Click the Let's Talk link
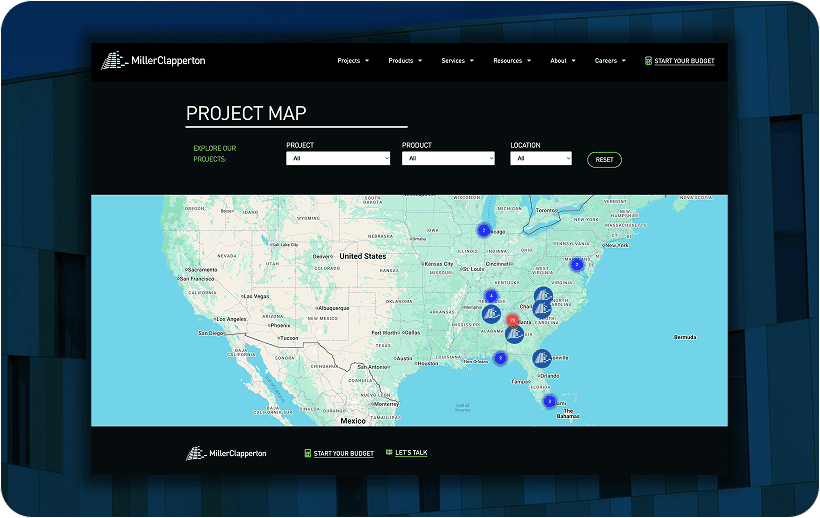 [x=411, y=453]
